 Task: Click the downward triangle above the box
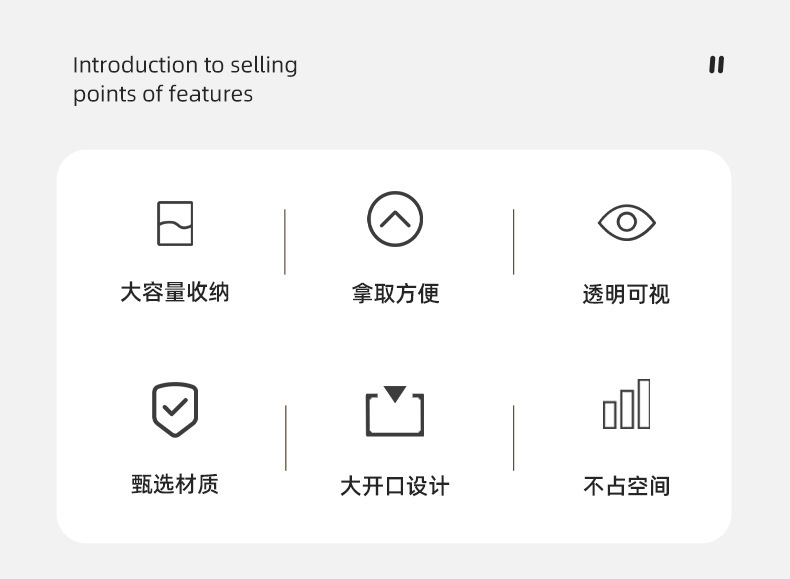[395, 394]
